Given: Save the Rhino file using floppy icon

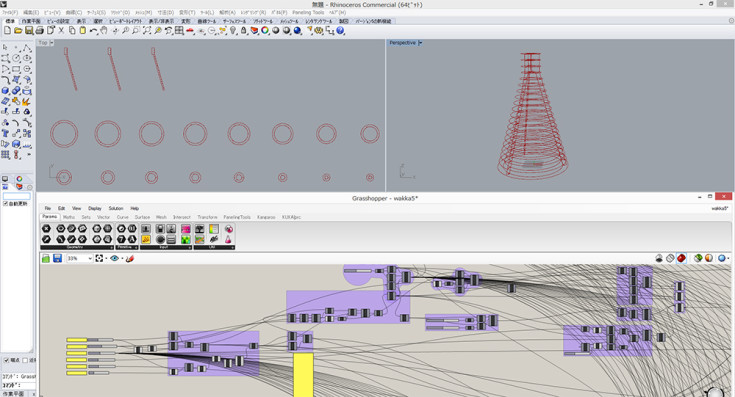Looking at the screenshot, I should pos(29,30).
